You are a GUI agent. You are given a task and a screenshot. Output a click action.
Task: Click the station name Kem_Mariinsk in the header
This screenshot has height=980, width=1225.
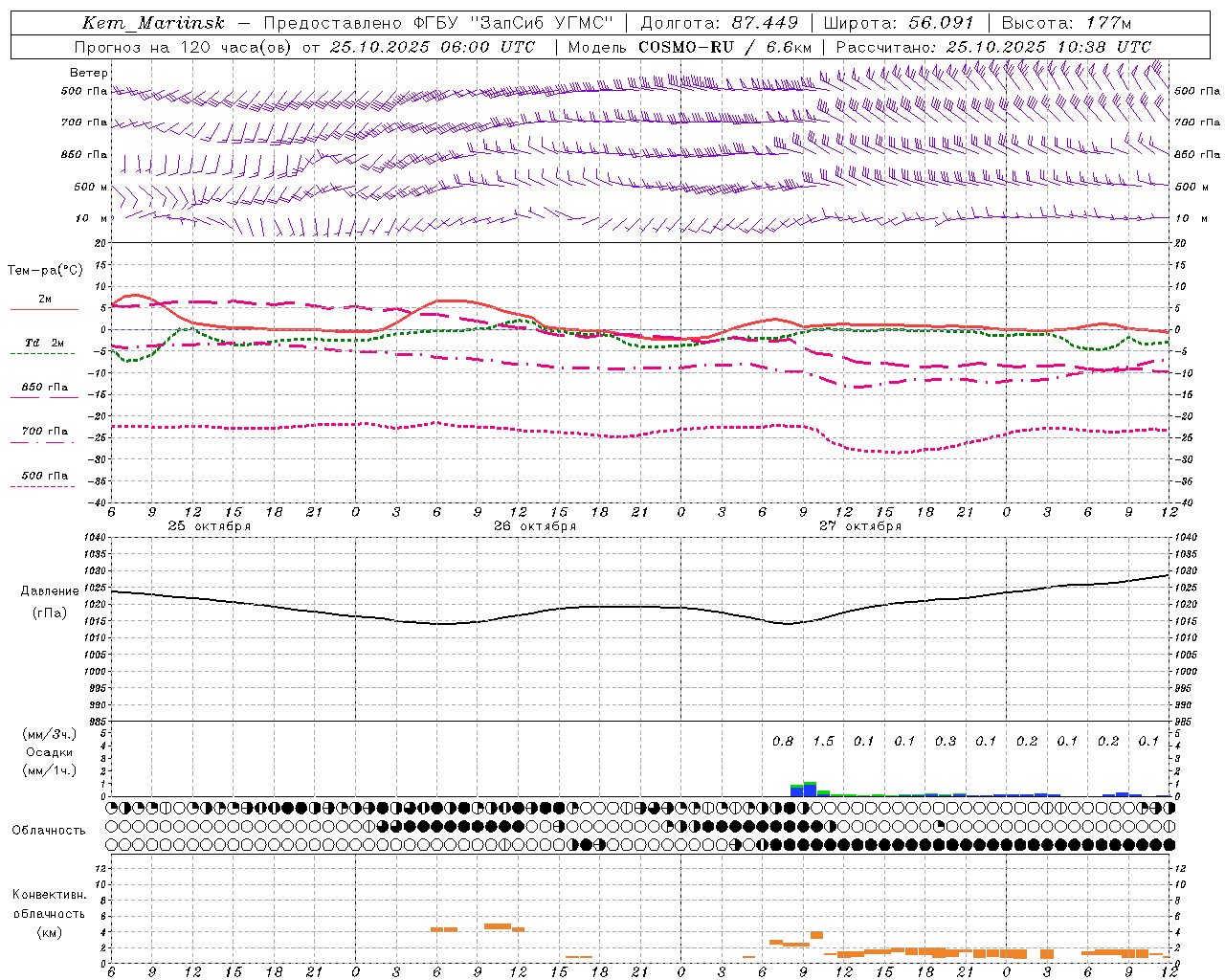pos(153,23)
